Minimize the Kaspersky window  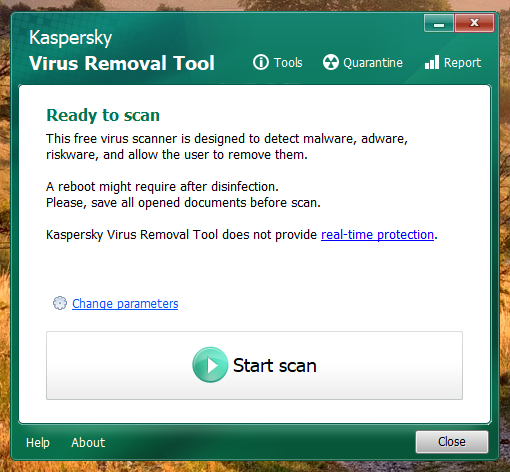tap(439, 23)
